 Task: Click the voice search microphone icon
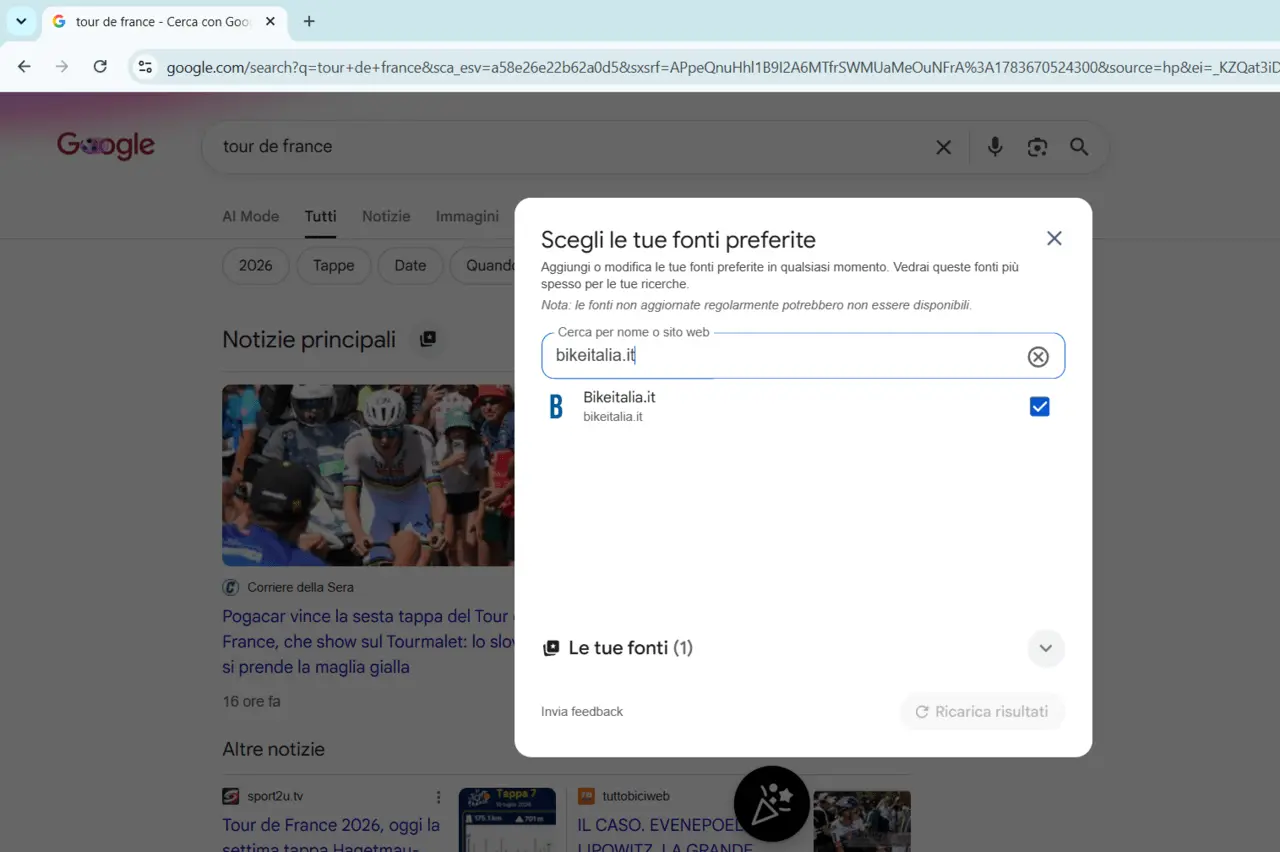(995, 147)
